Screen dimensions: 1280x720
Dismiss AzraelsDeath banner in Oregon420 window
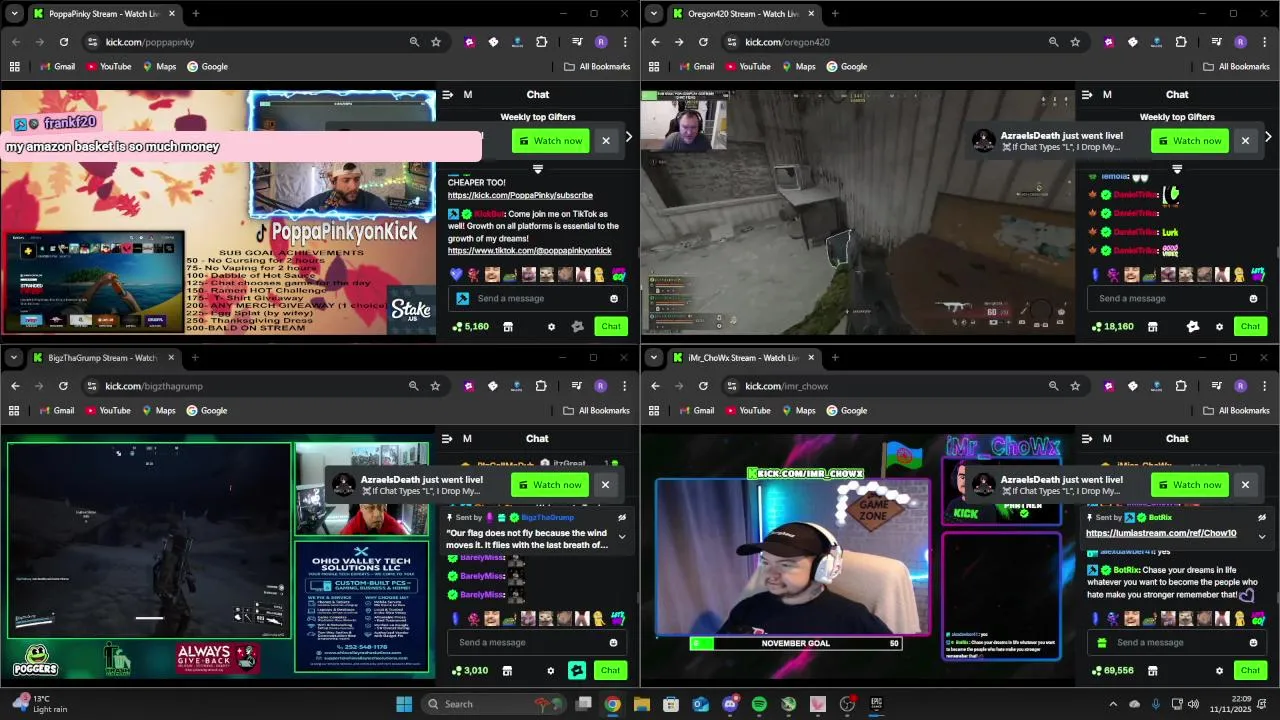tap(1245, 141)
